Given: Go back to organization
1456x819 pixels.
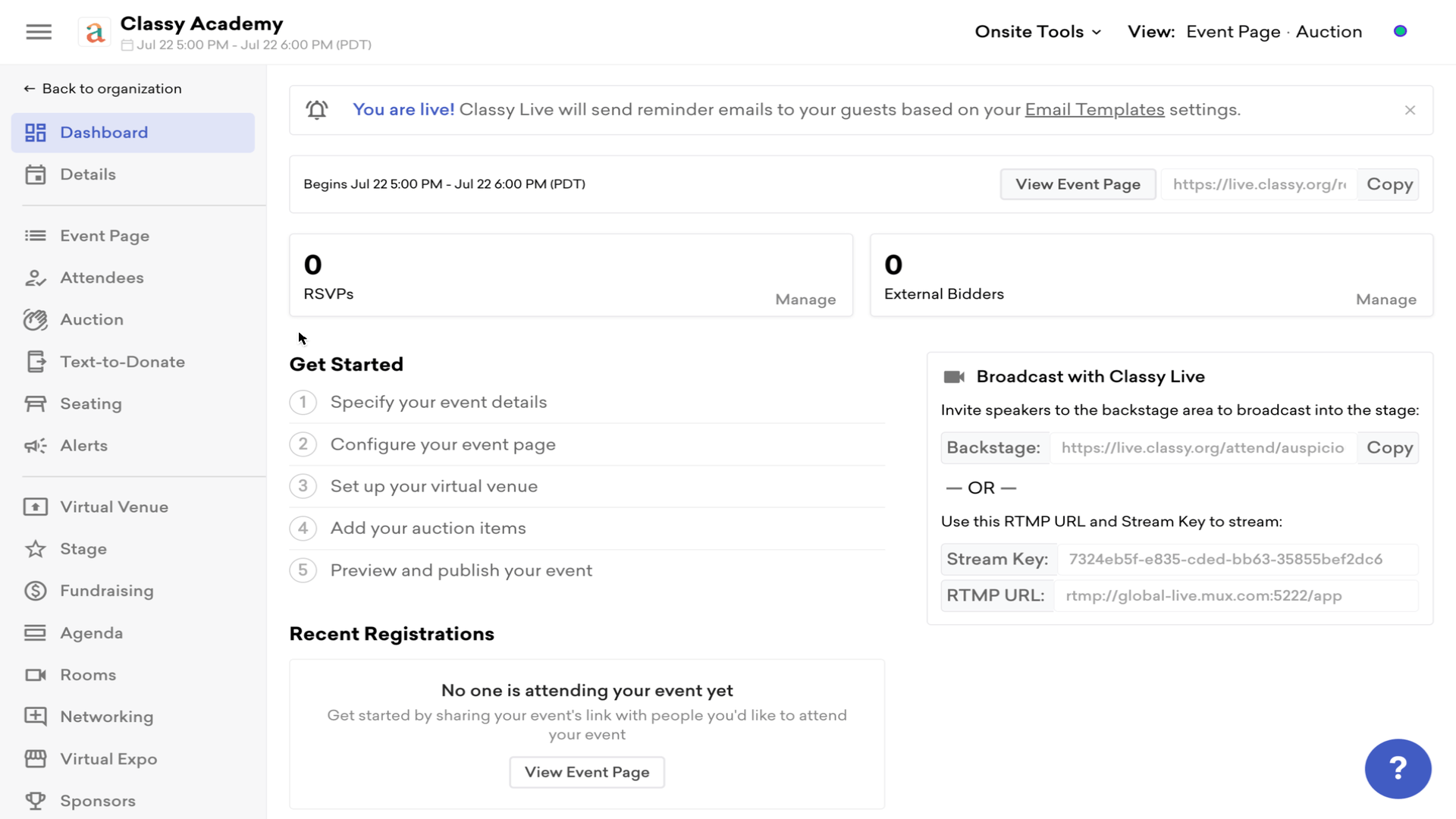Looking at the screenshot, I should [x=102, y=89].
